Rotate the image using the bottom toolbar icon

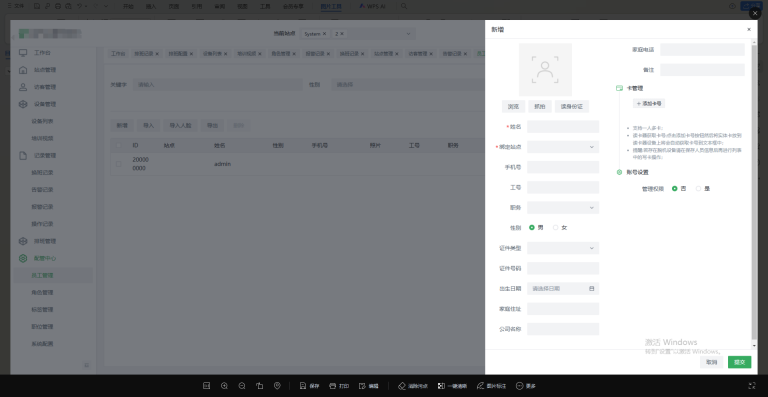[x=260, y=386]
